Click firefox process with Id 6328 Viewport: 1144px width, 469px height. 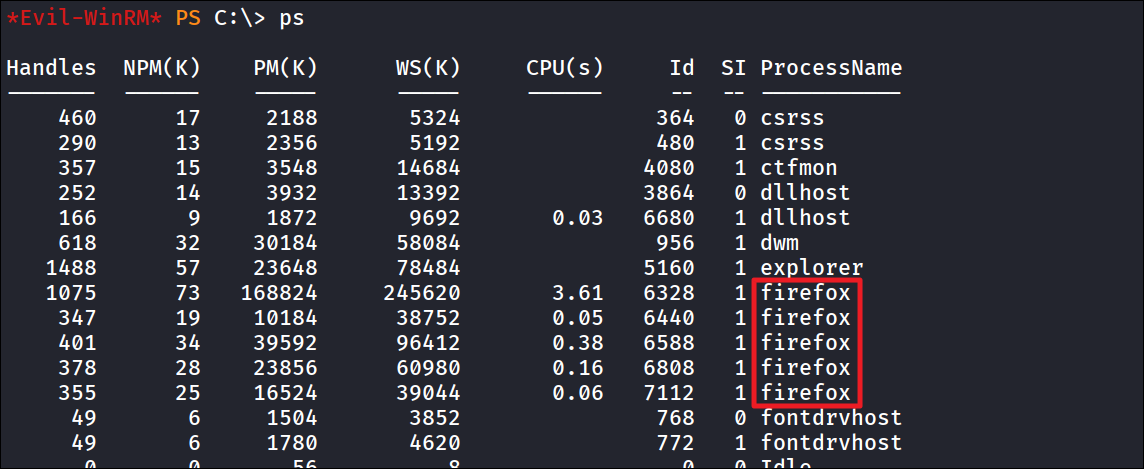coord(805,292)
